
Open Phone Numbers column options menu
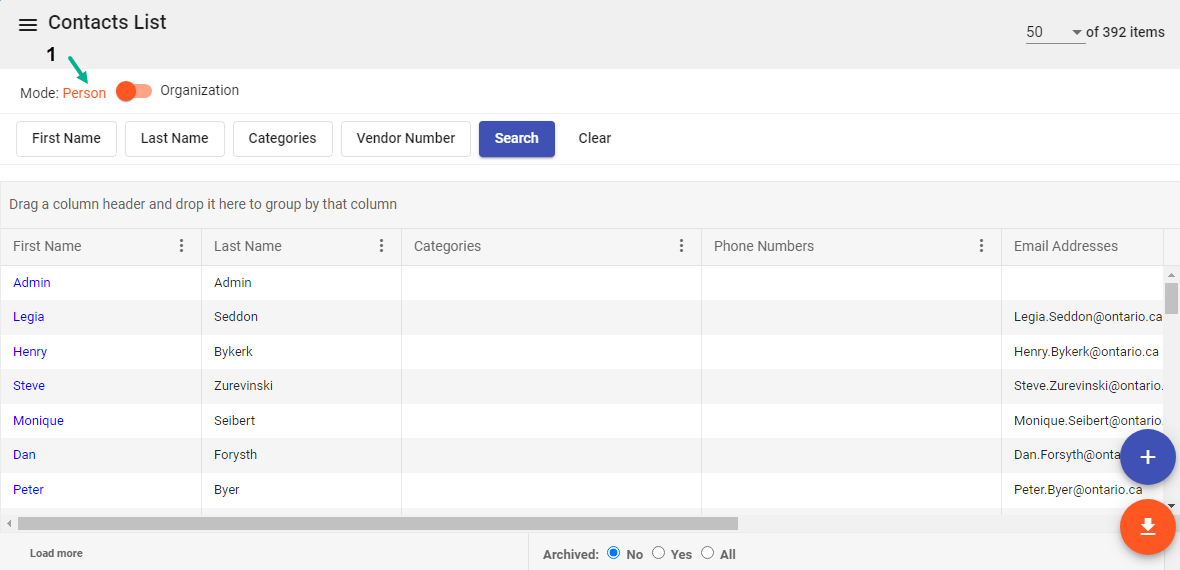coord(981,246)
